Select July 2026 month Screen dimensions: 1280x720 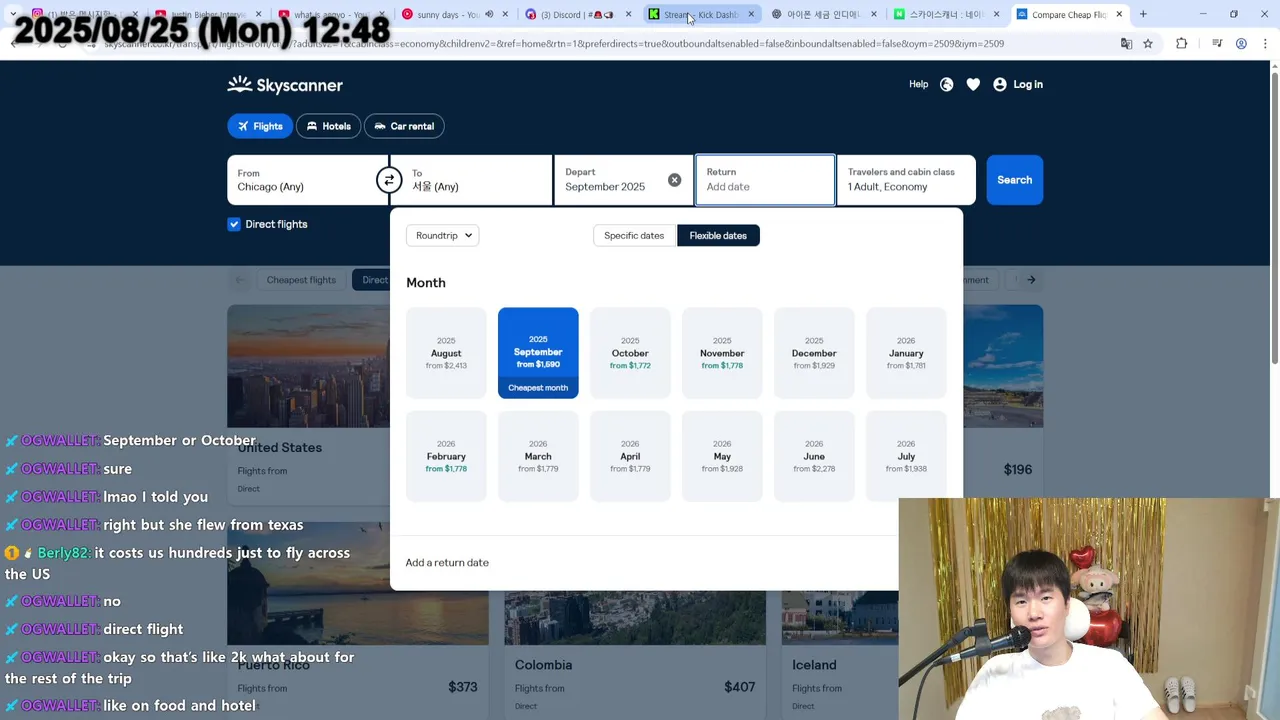(x=906, y=456)
